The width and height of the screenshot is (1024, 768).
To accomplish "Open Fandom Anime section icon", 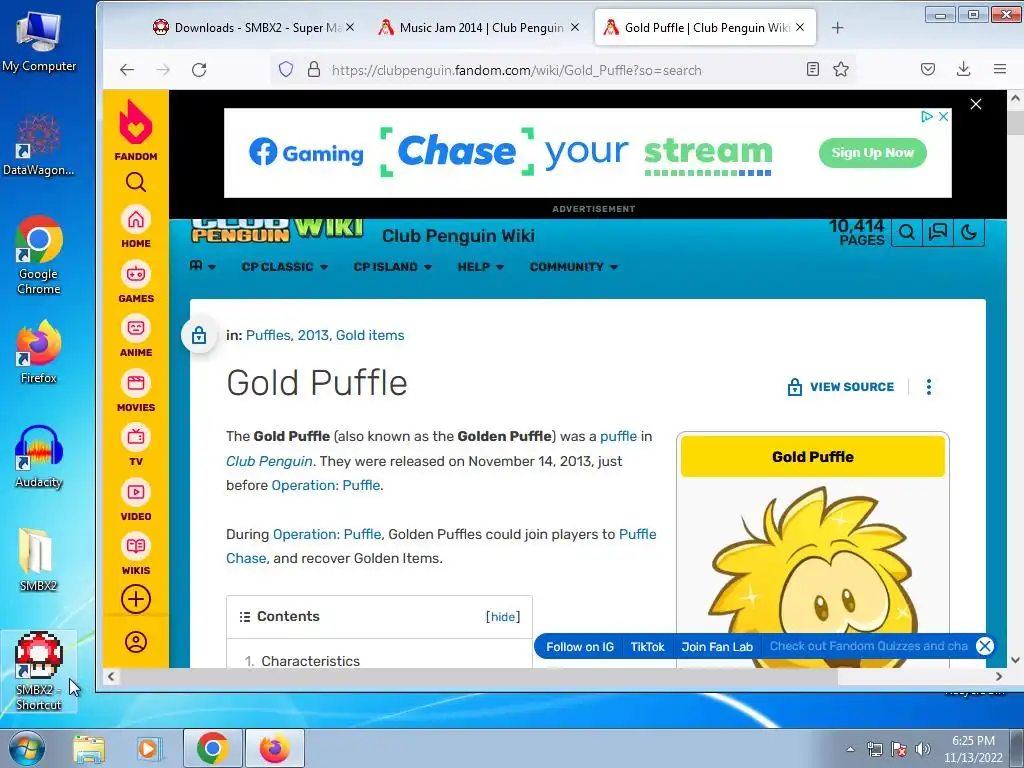I will pyautogui.click(x=136, y=328).
